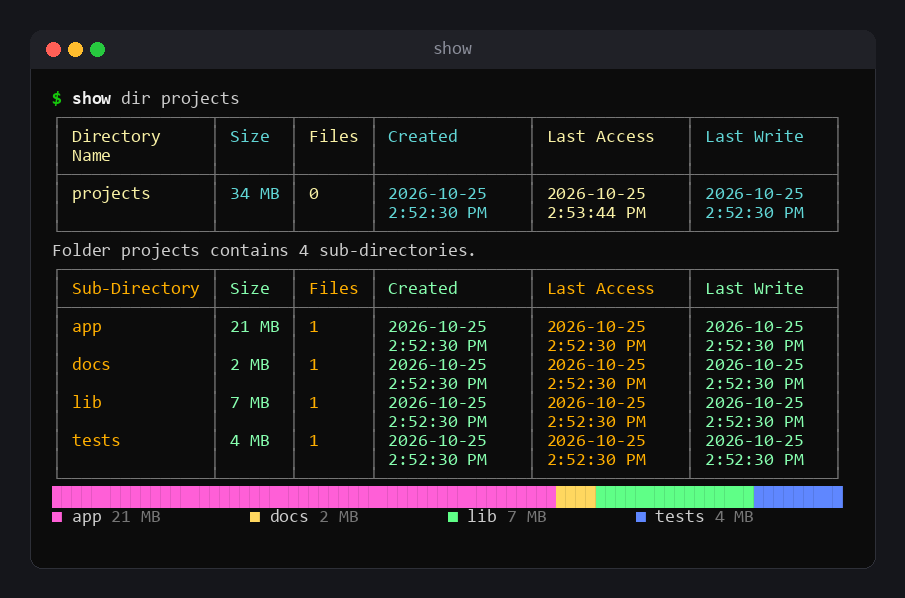Click the yellow docs segment of the size bar
The image size is (905, 598).
tap(575, 497)
